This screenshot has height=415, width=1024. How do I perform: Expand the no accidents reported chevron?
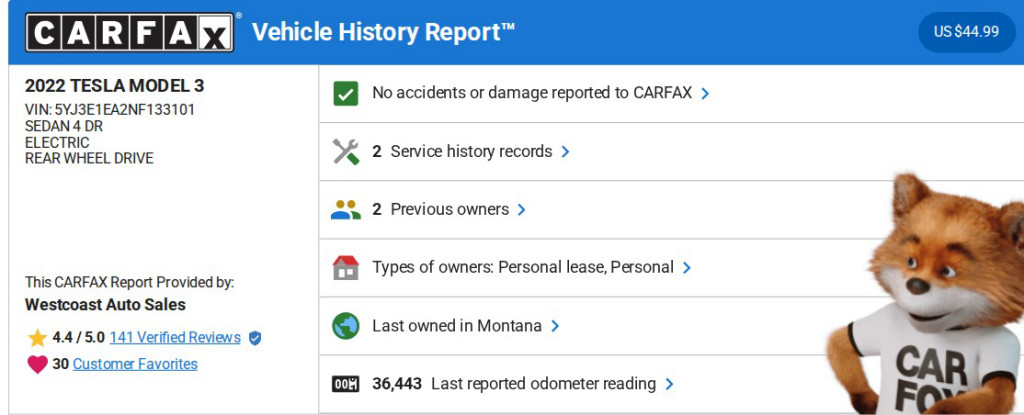pos(705,93)
